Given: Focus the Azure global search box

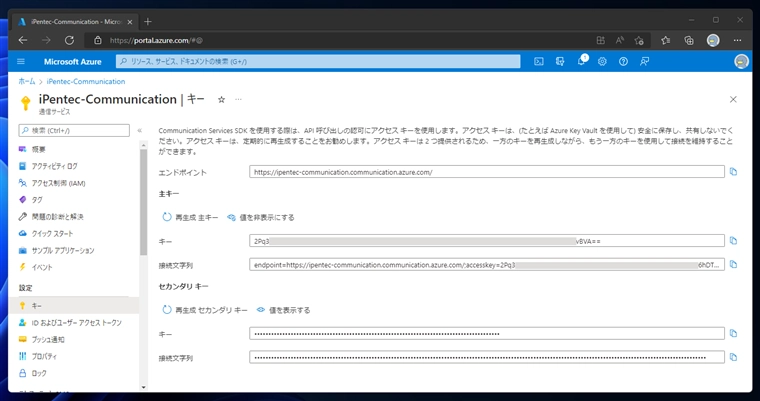Looking at the screenshot, I should (318, 62).
